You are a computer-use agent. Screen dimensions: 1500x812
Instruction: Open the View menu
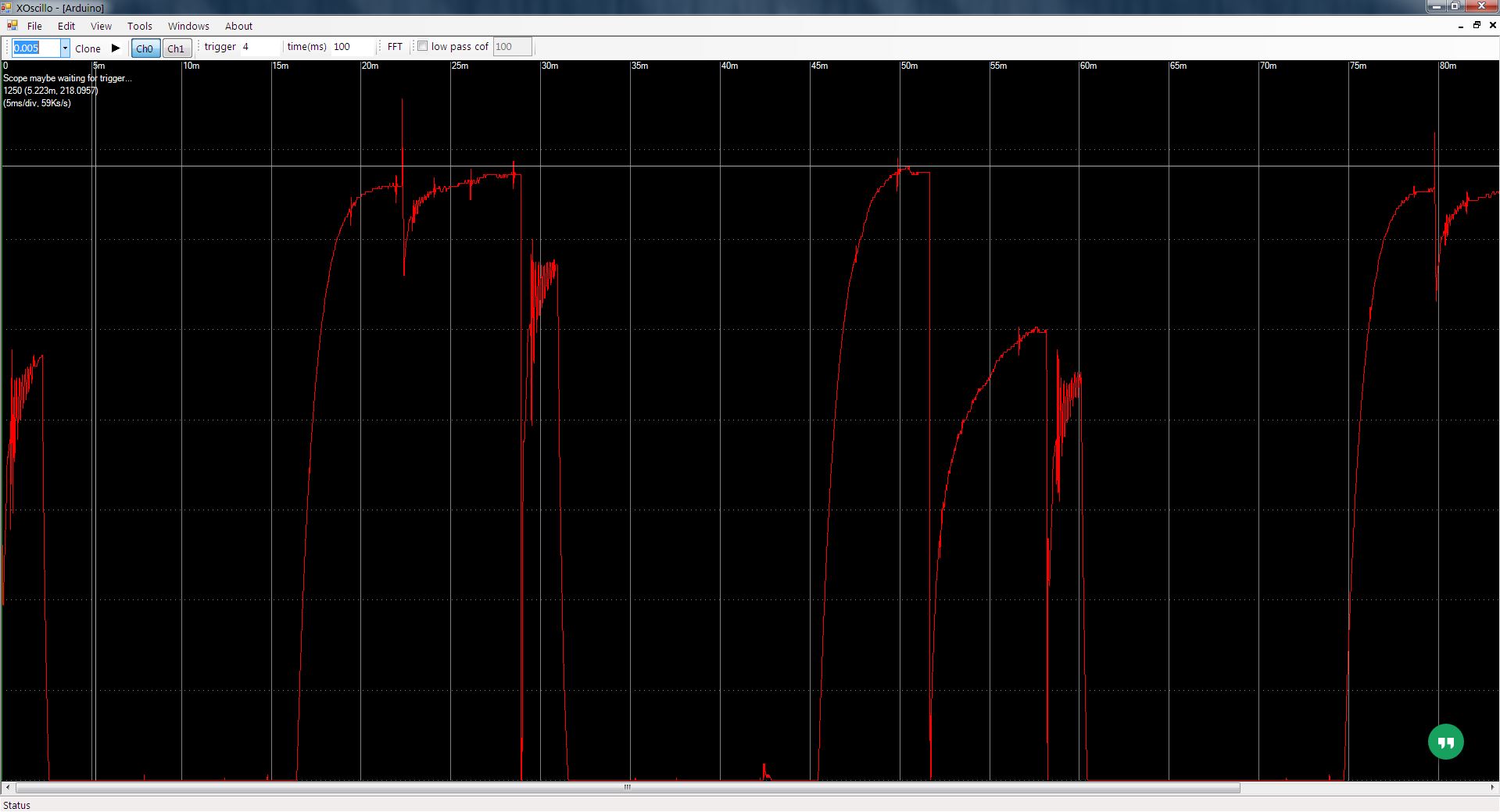[x=101, y=26]
